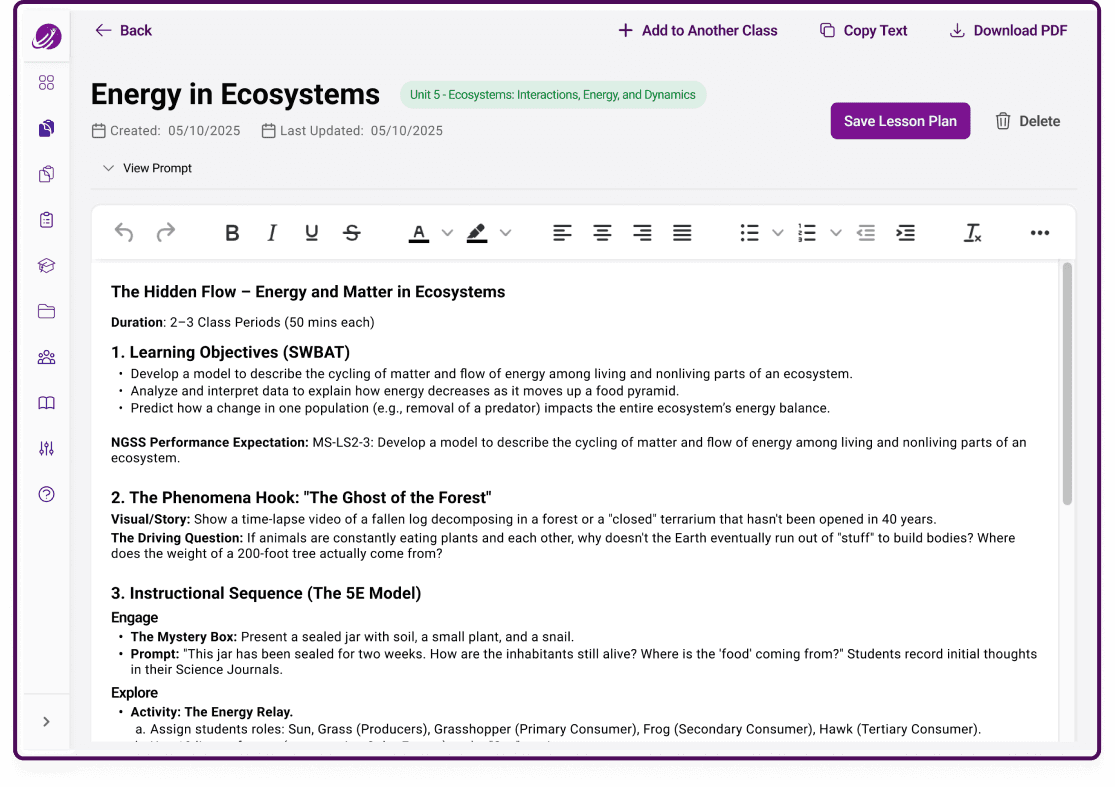Select the graduation cap icon in the sidebar
The height and width of the screenshot is (787, 1115).
[x=46, y=265]
